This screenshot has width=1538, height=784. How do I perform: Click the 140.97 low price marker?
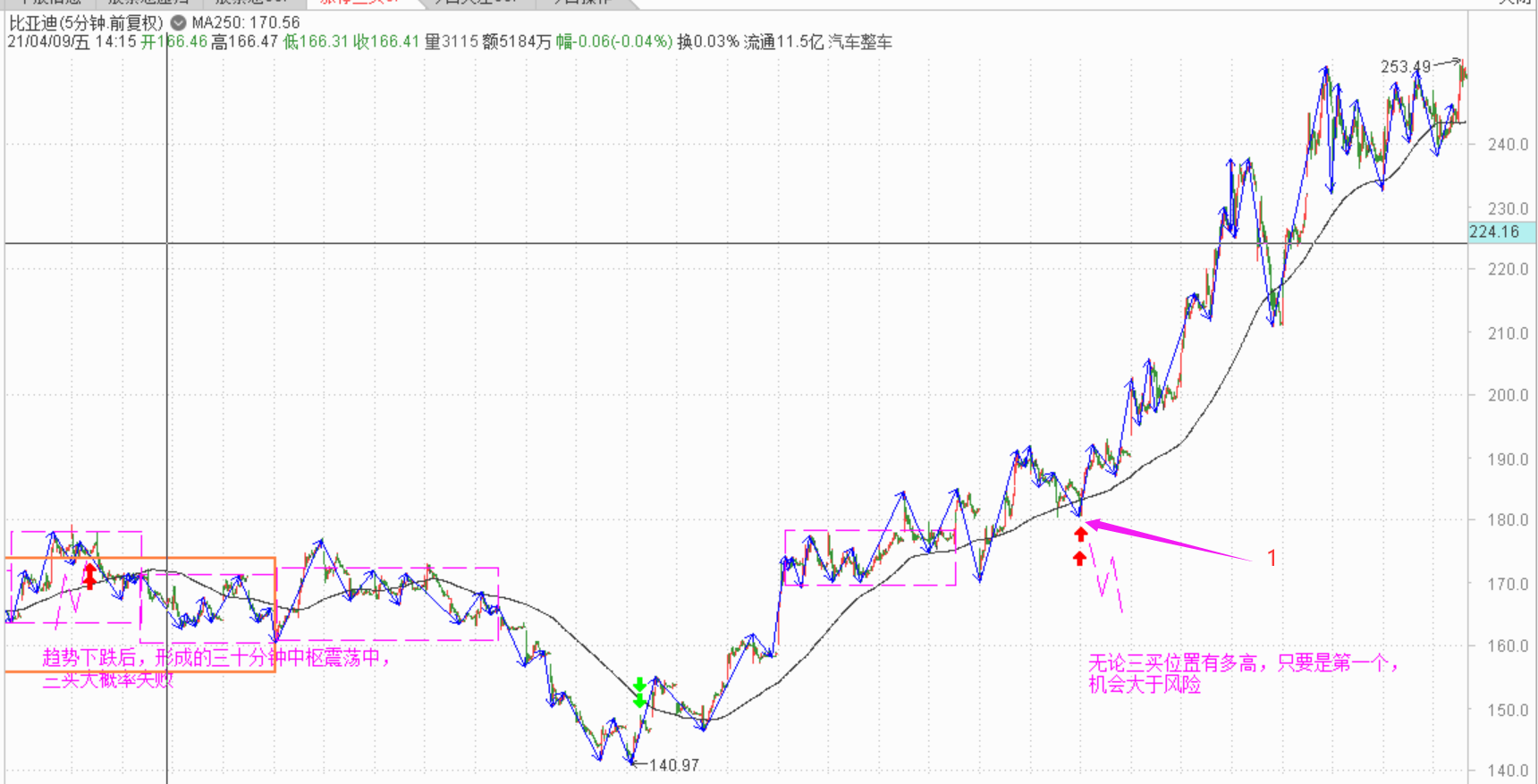coord(673,765)
